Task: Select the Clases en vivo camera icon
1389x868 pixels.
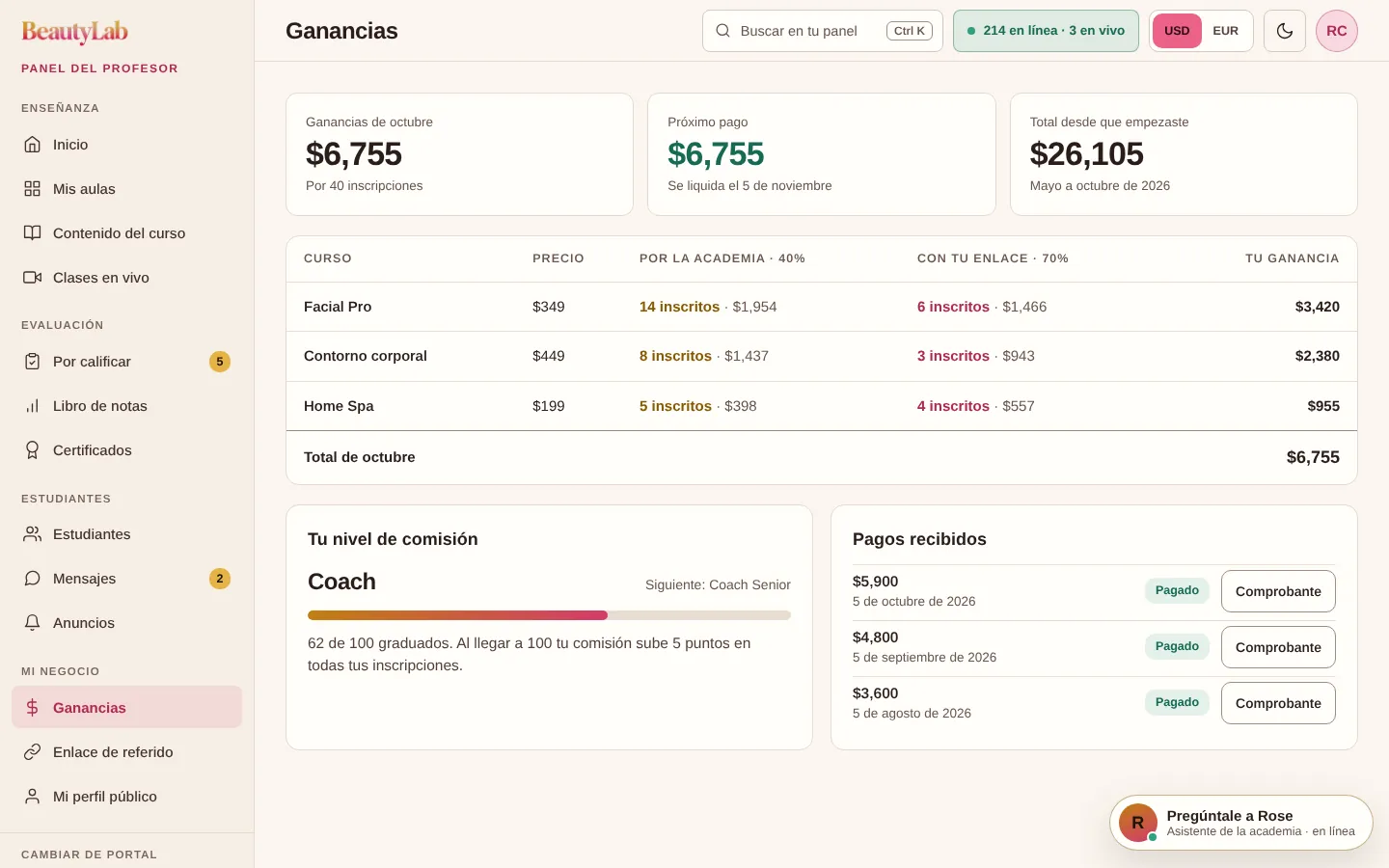Action: 33,278
